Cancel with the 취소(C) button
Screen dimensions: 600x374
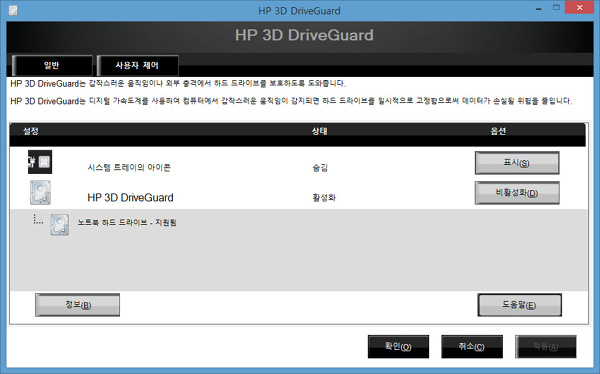point(471,346)
